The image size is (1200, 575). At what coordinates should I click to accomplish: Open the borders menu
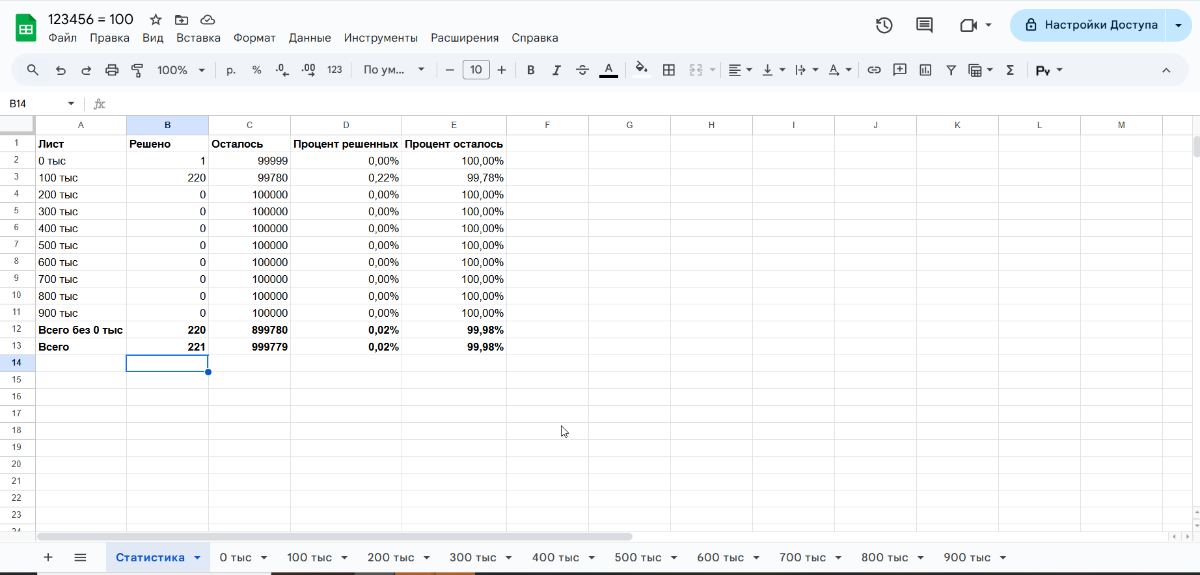(x=669, y=70)
